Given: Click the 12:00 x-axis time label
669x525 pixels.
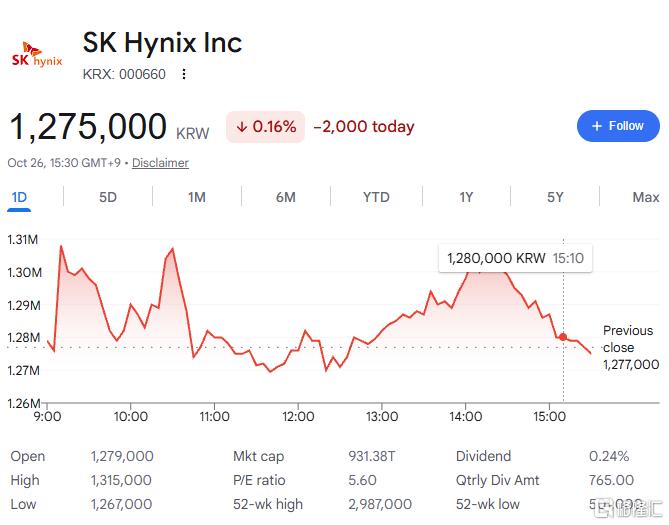Looking at the screenshot, I should (298, 416).
